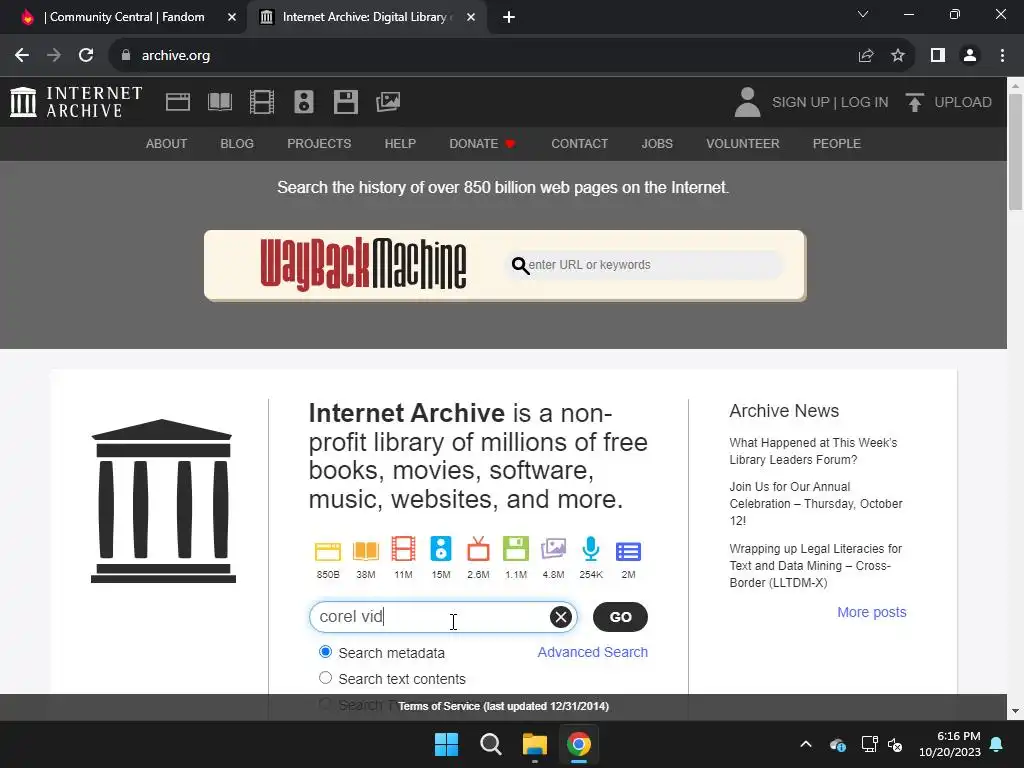
Task: Open the More posts link
Action: (872, 612)
